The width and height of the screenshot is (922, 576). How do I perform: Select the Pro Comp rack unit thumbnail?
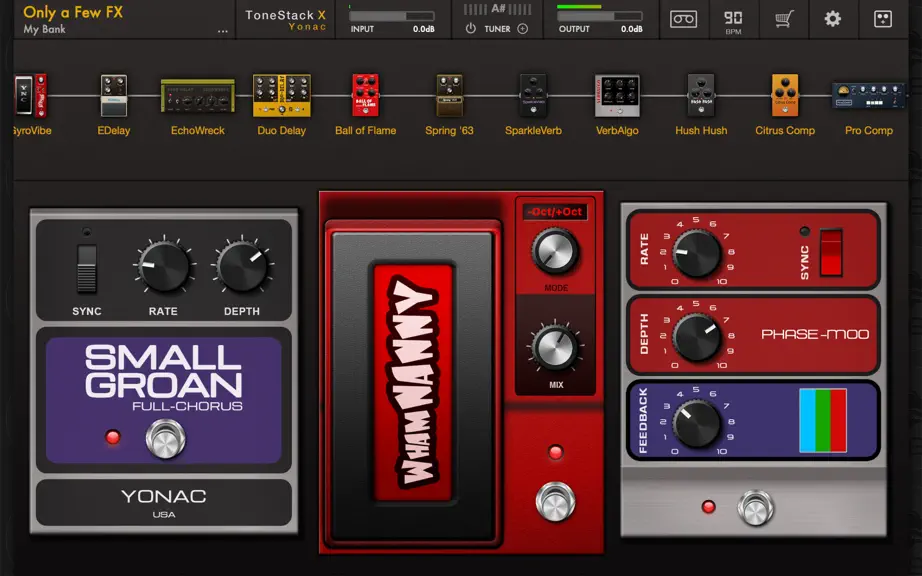click(868, 96)
